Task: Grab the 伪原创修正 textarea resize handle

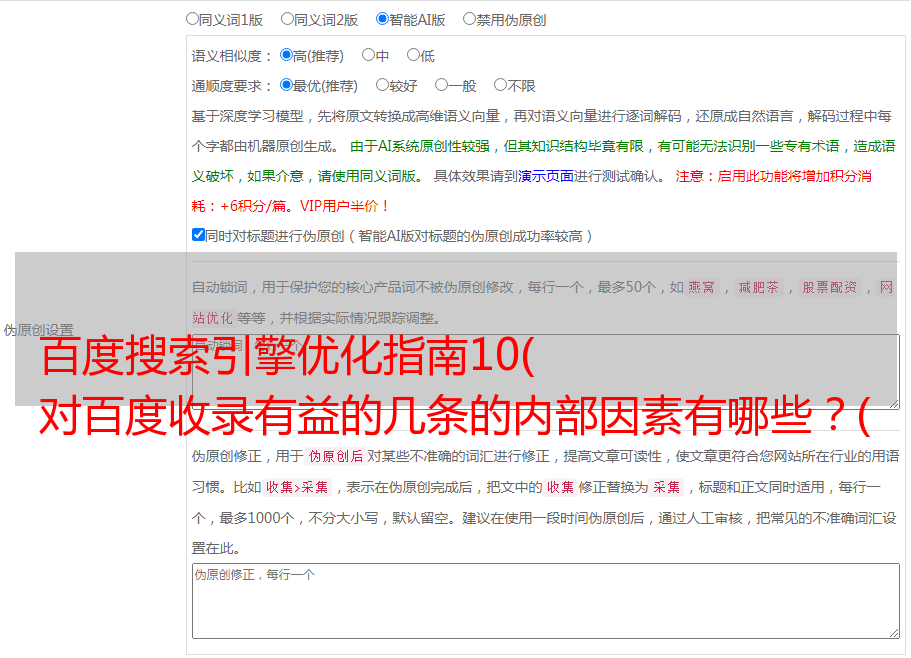Action: click(894, 634)
